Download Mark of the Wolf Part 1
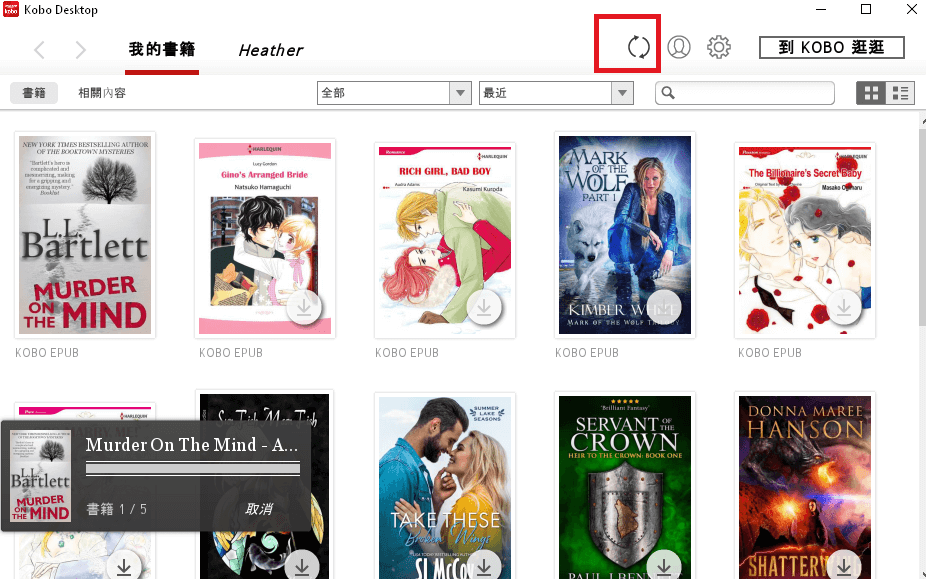This screenshot has height=579, width=926. (664, 307)
